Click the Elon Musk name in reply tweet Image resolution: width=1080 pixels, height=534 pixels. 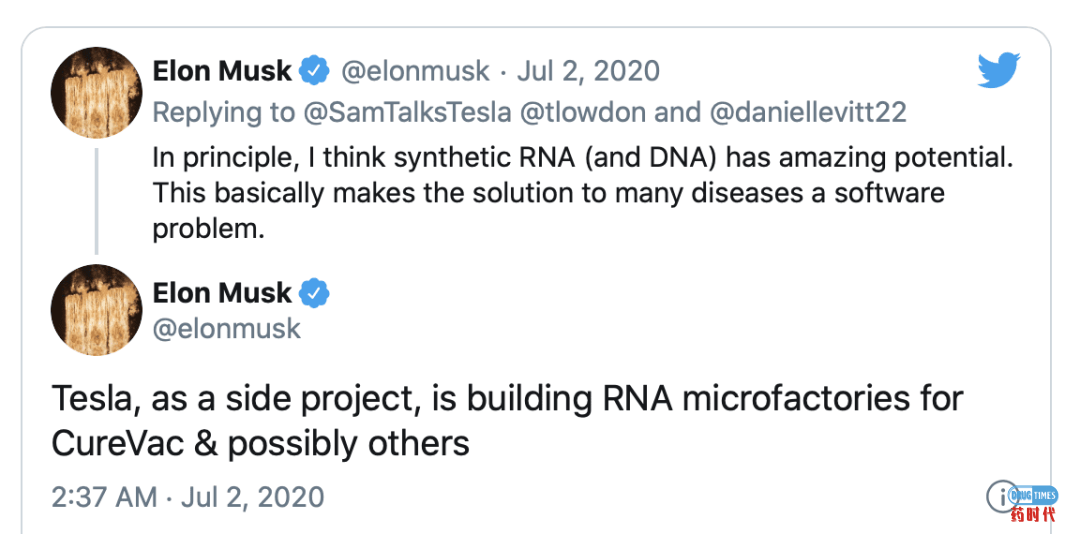(222, 71)
